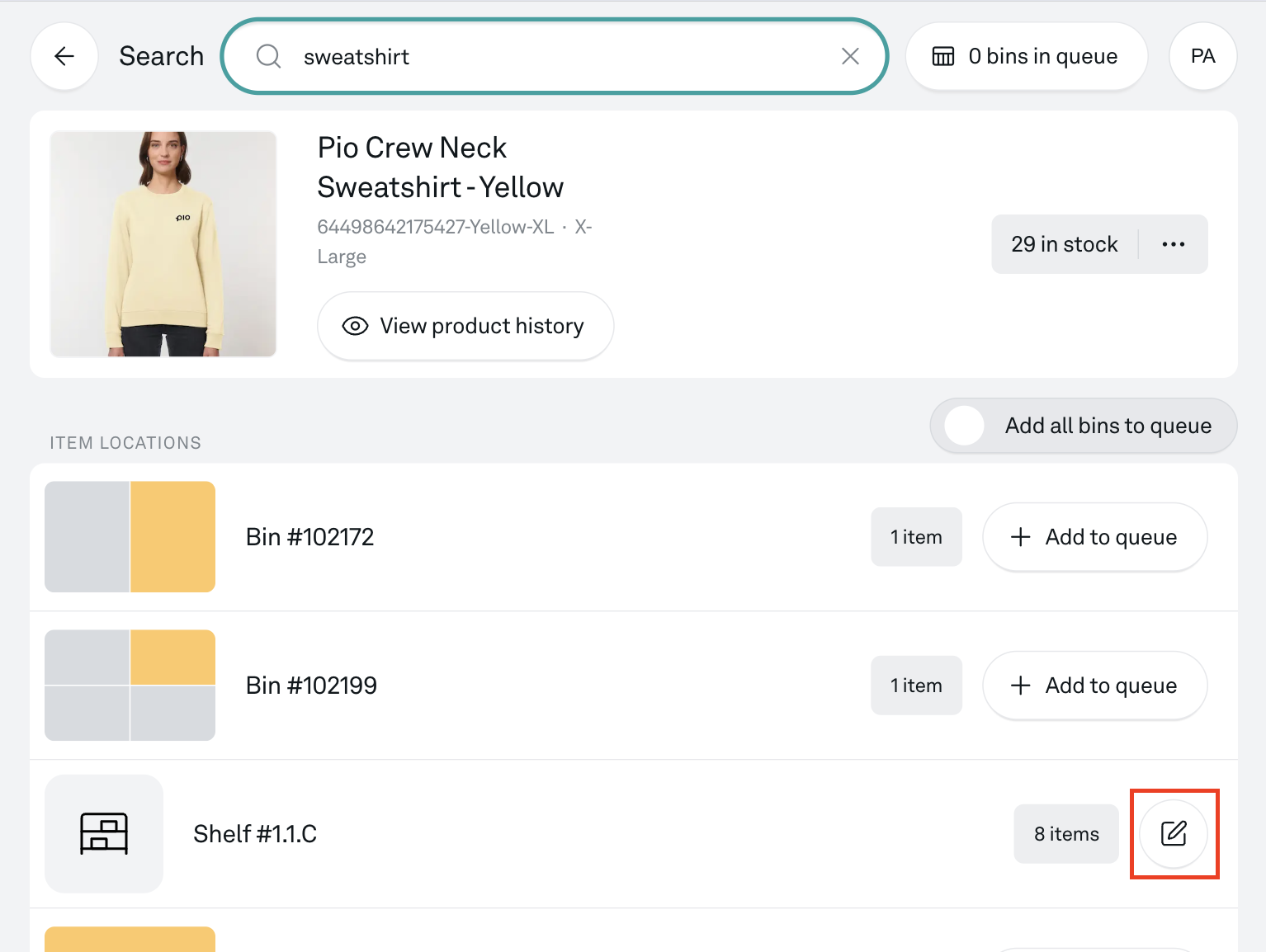
Task: Click the Pio Crew Neck Sweatshirt title
Action: pyautogui.click(x=441, y=167)
